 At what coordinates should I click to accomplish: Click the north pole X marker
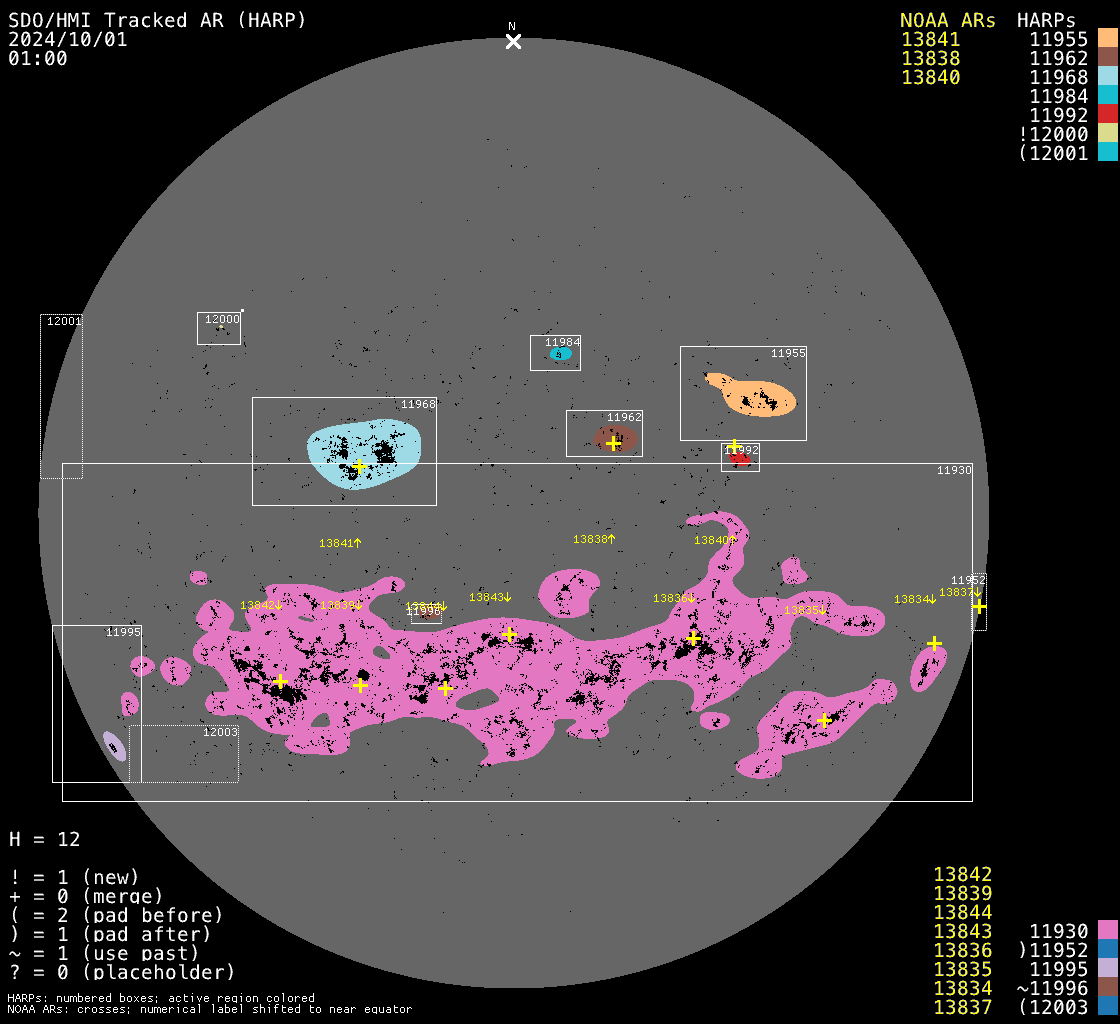point(513,41)
